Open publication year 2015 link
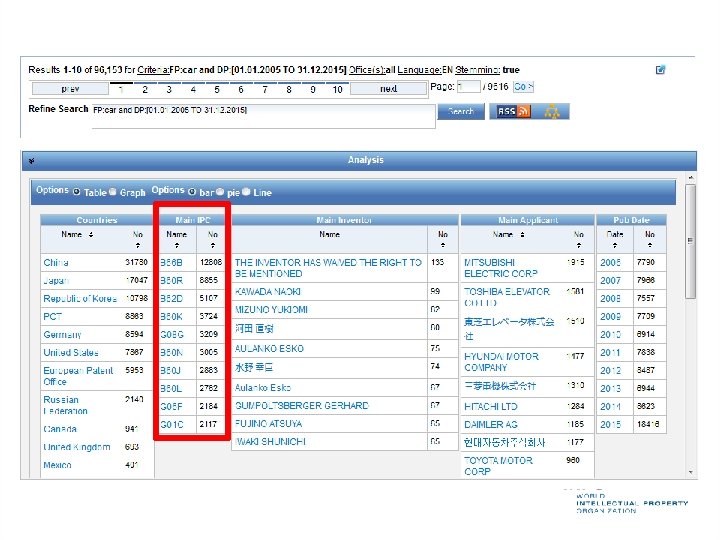 tap(610, 425)
